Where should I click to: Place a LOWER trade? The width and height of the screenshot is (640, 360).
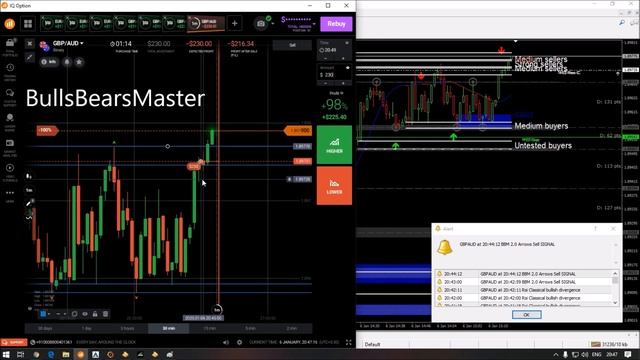334,186
